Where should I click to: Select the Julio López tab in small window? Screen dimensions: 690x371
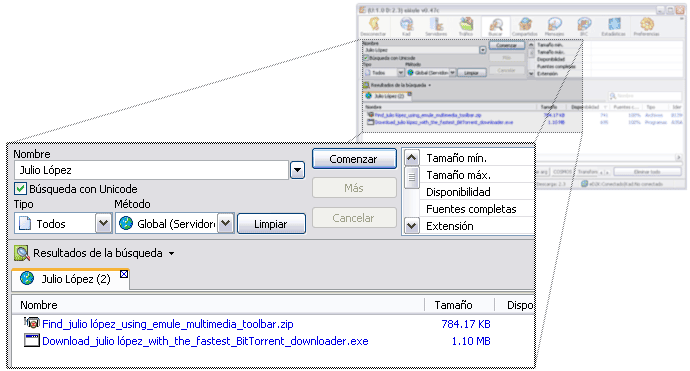pos(388,96)
